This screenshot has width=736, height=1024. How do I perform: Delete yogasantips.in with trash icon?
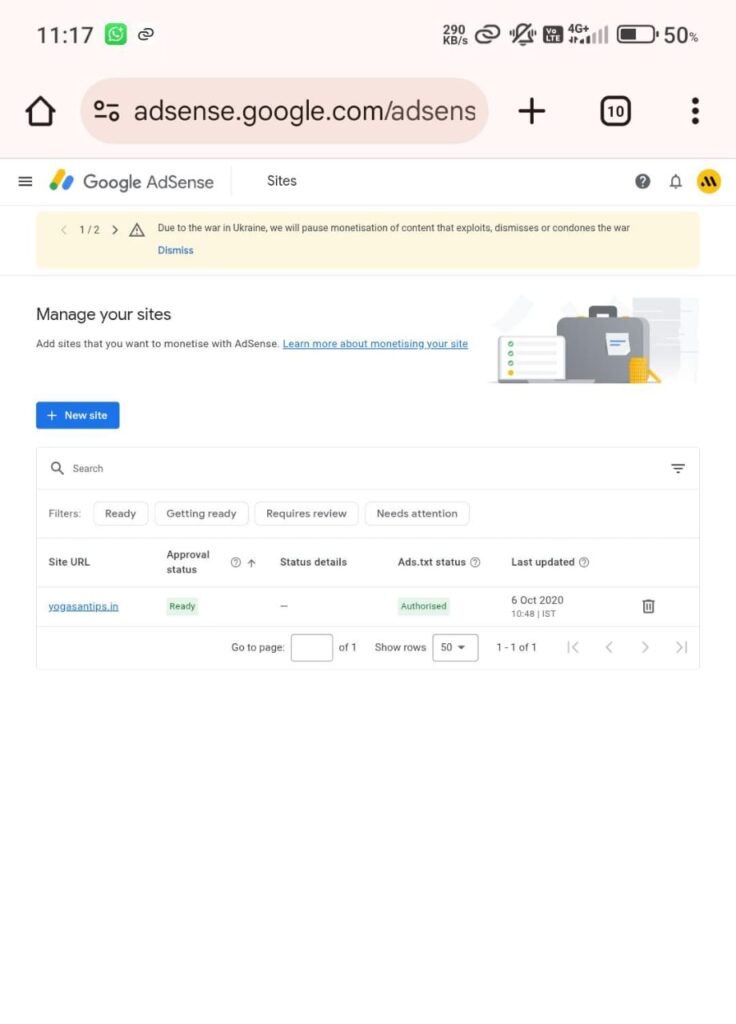[x=648, y=607]
